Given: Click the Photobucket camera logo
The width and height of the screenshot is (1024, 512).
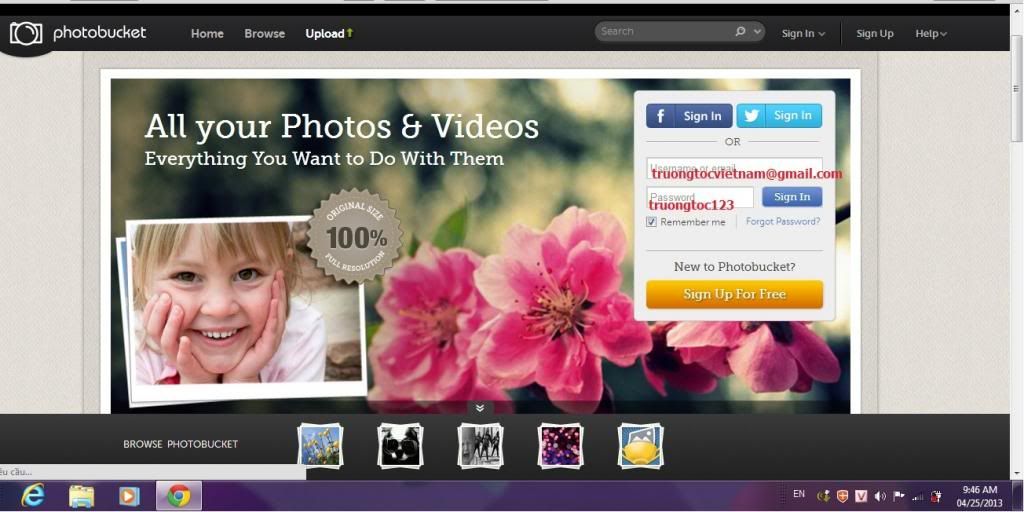Looking at the screenshot, I should click(25, 33).
